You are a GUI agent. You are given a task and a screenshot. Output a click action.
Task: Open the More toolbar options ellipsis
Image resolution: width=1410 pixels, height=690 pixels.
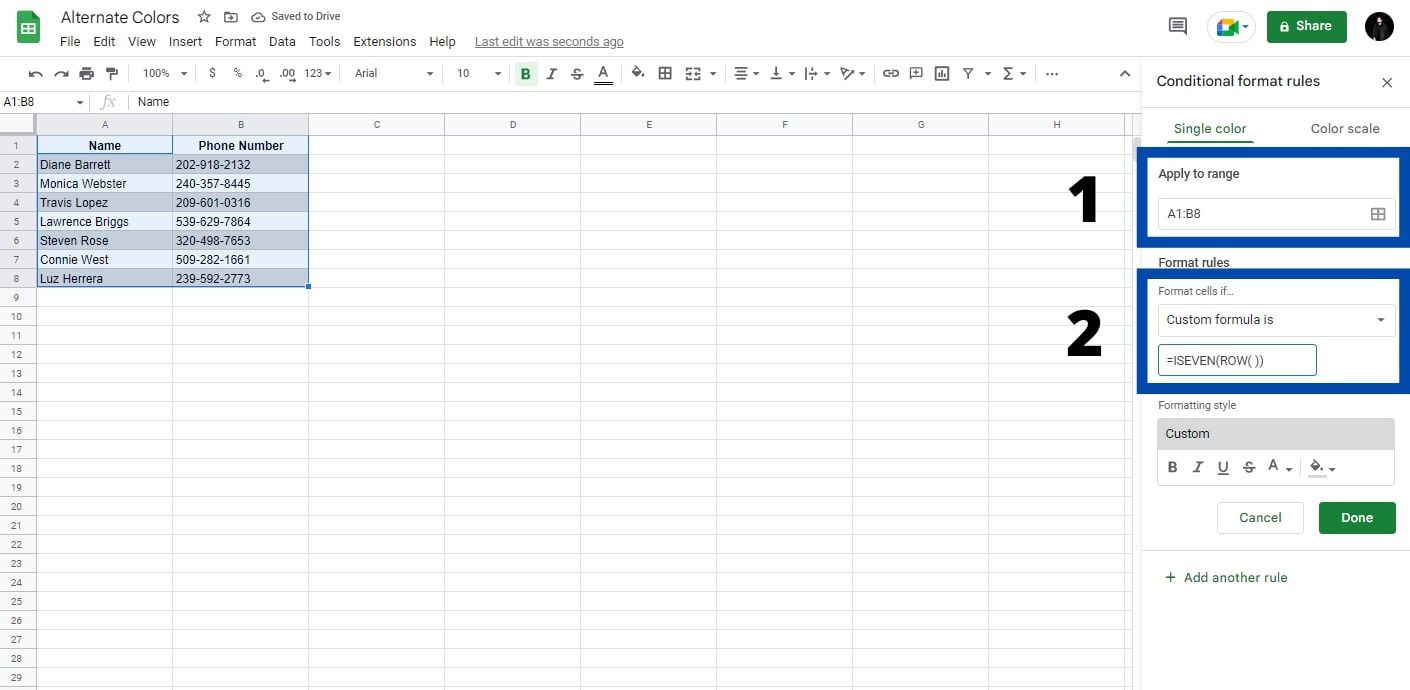coord(1052,73)
